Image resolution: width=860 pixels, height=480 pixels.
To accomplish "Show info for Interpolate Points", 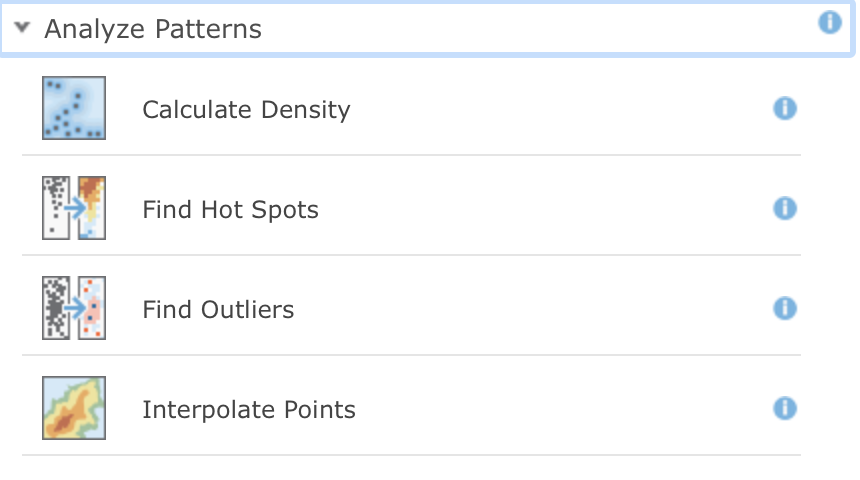I will click(x=785, y=408).
